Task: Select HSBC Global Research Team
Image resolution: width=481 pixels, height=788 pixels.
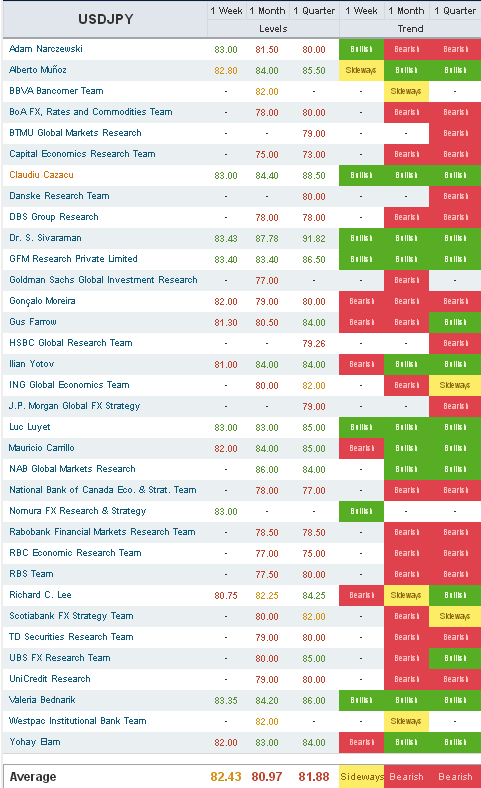Action: (71, 343)
